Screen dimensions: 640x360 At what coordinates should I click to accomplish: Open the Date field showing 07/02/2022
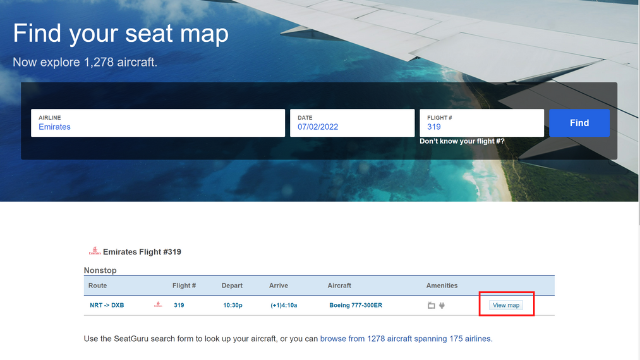pyautogui.click(x=352, y=123)
